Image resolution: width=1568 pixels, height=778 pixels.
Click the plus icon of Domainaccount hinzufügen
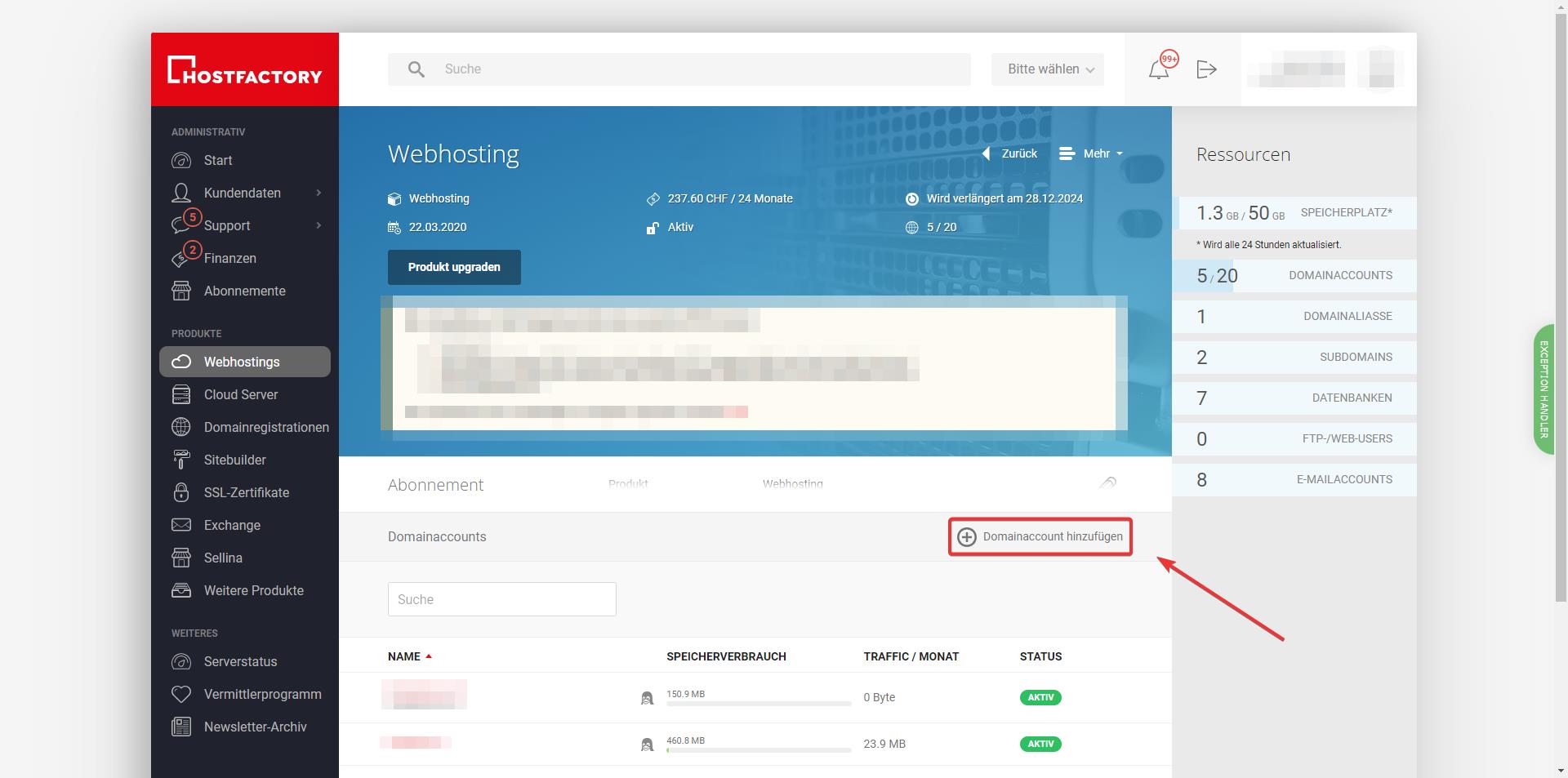pos(967,536)
